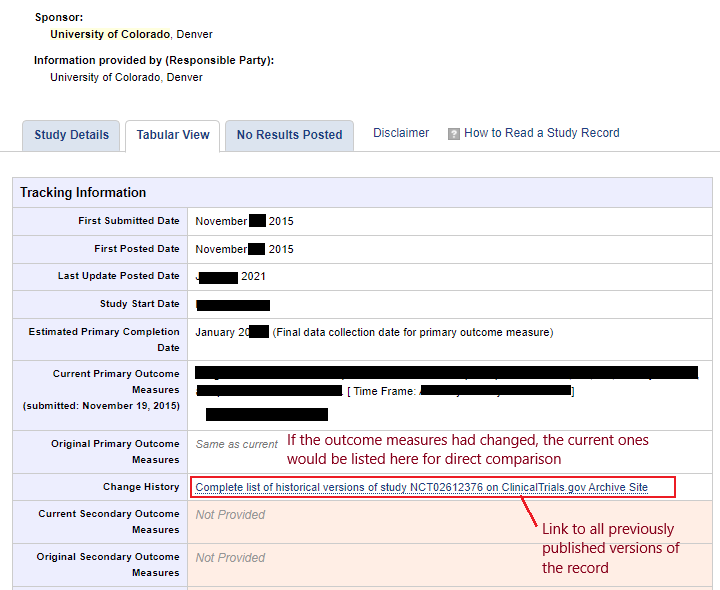Click the 'Same as current' text
The height and width of the screenshot is (590, 720).
tap(236, 444)
